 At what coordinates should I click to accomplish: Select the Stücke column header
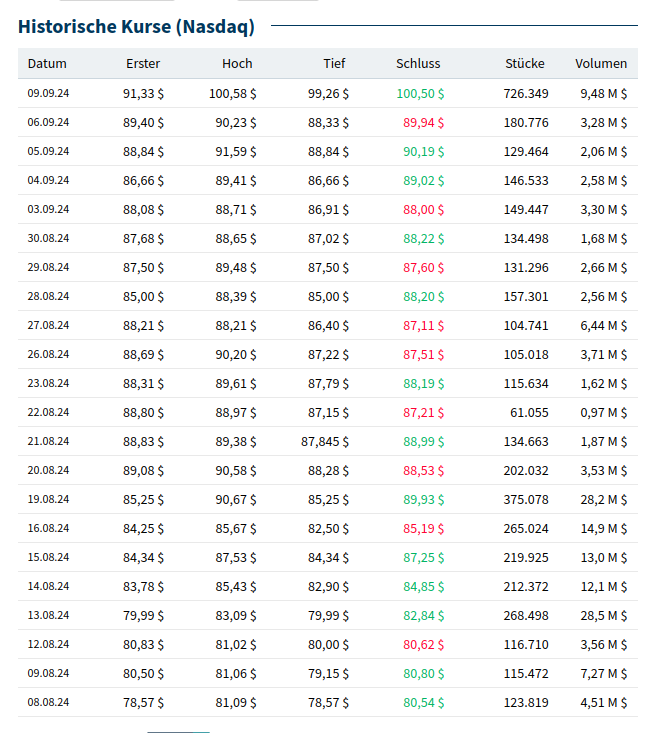click(x=525, y=64)
